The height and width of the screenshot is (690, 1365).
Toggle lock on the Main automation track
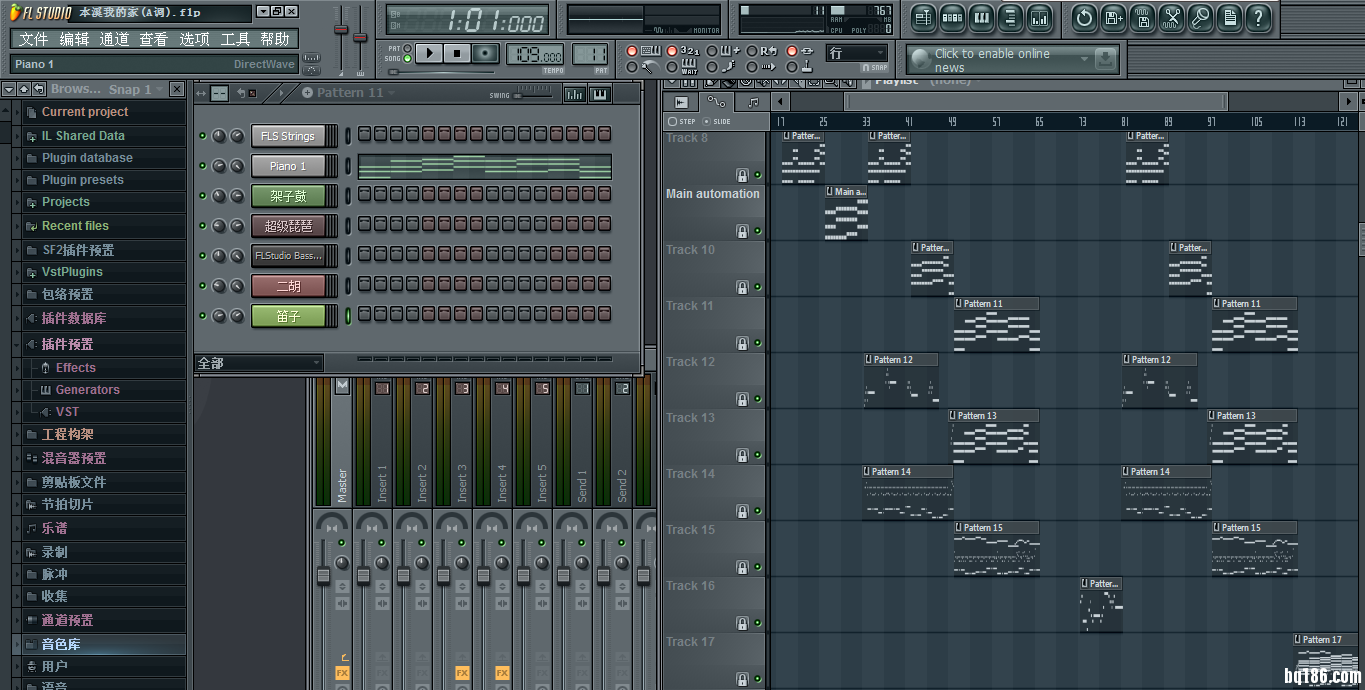[x=742, y=231]
